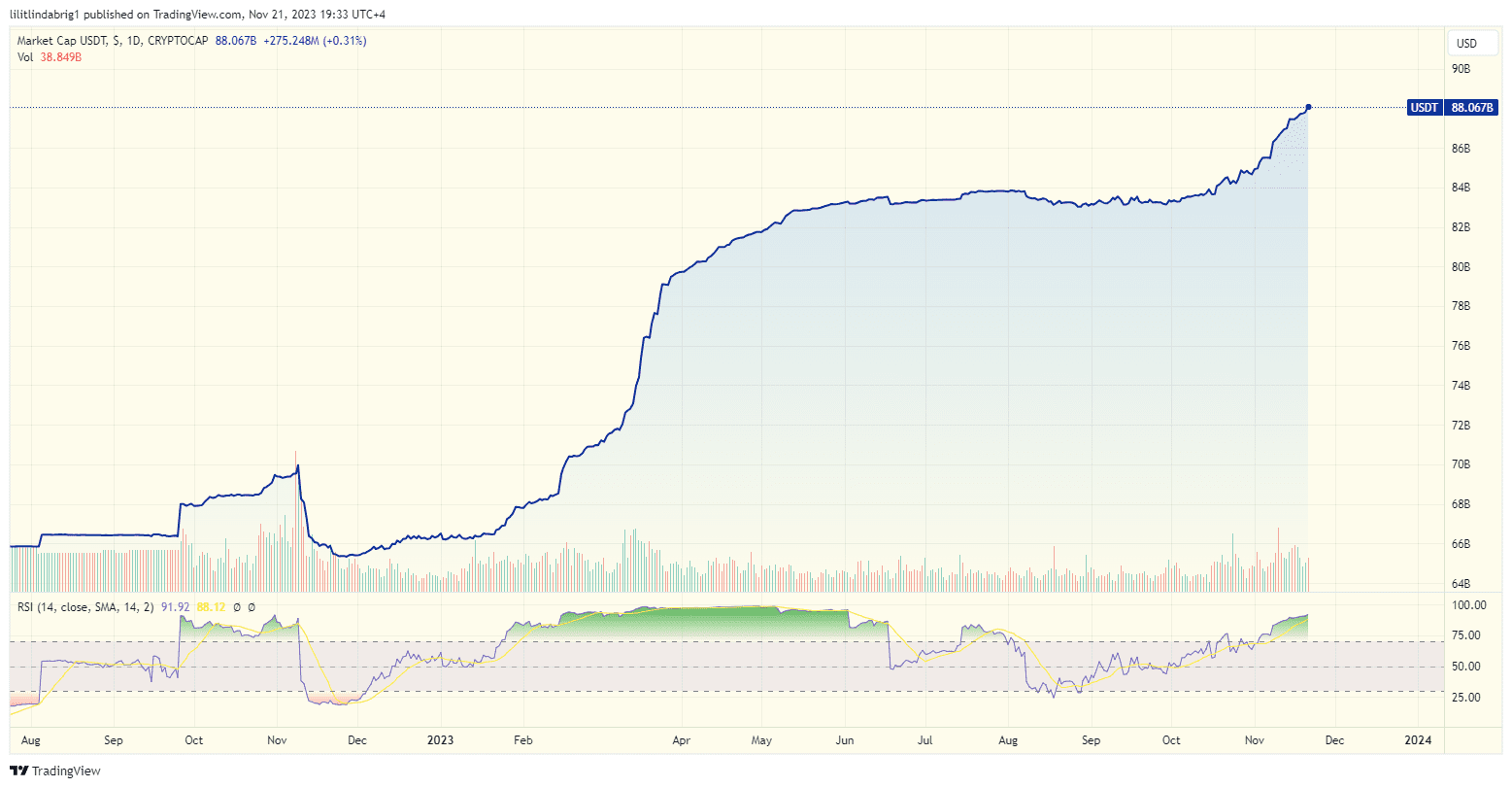1512x788 pixels.
Task: Click the +0.31% change value in legend
Action: [344, 40]
